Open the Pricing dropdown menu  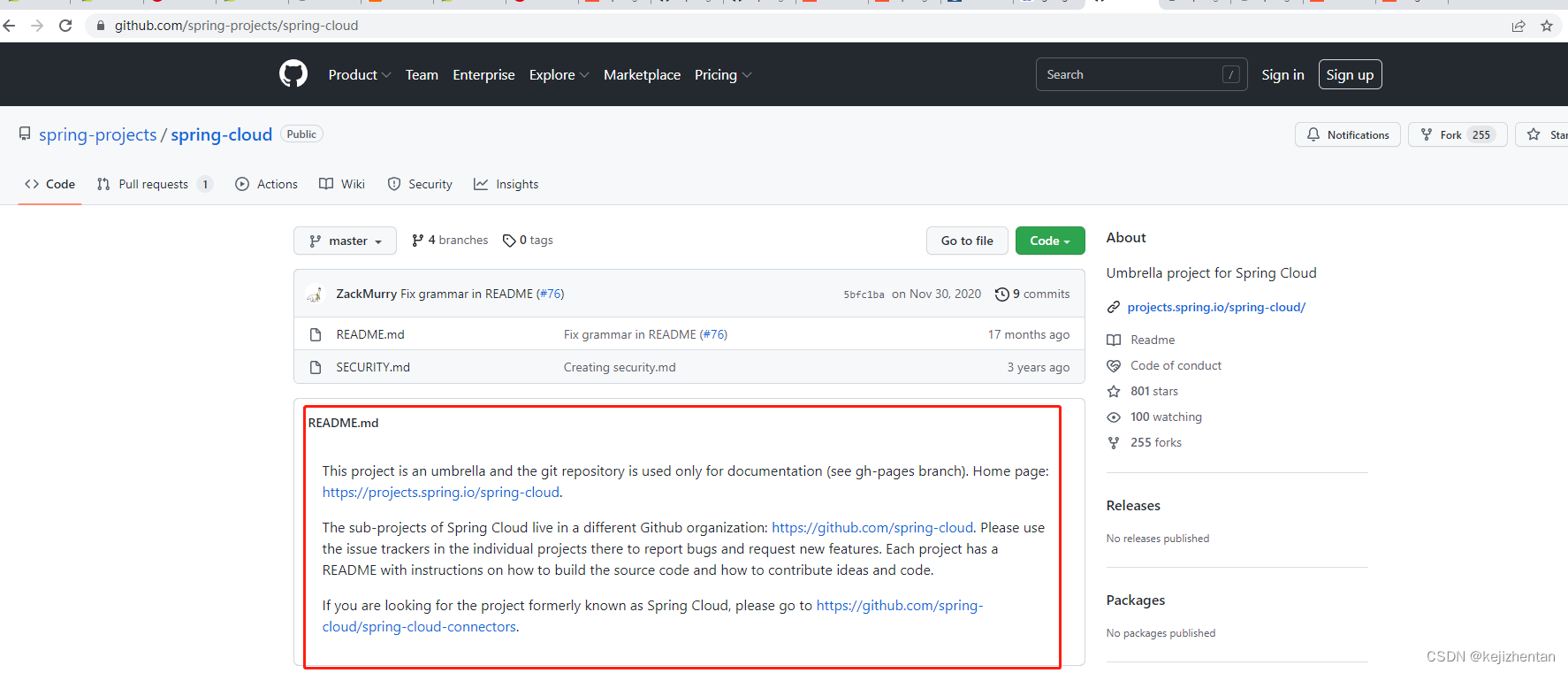point(723,75)
